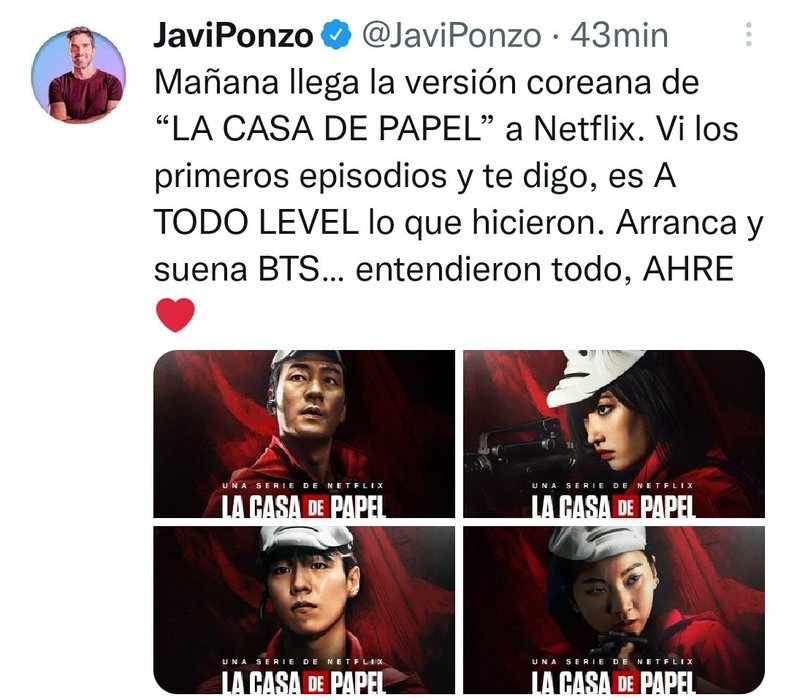The width and height of the screenshot is (789, 700).
Task: Visit the @JaviPonzo handle link
Action: (451, 36)
